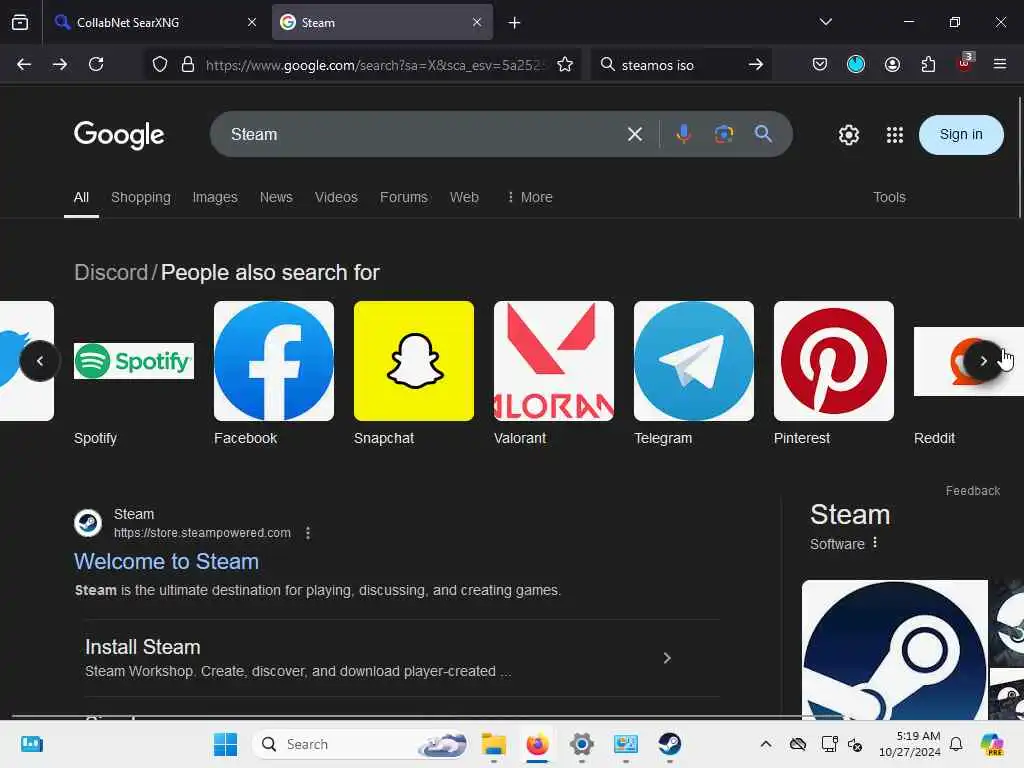The width and height of the screenshot is (1024, 768).
Task: Open store.steampowered.com URL link
Action: (202, 533)
